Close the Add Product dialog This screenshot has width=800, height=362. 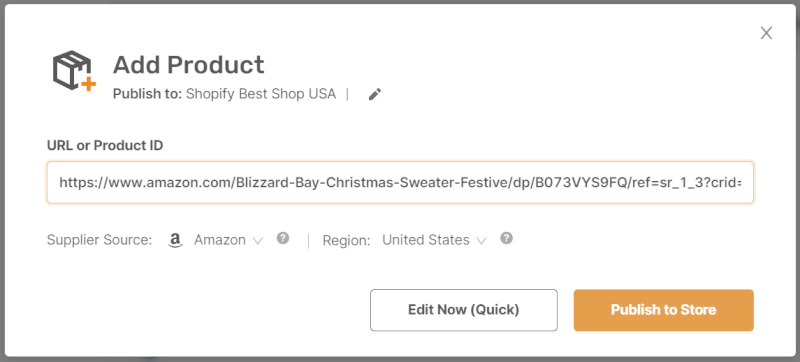point(766,33)
